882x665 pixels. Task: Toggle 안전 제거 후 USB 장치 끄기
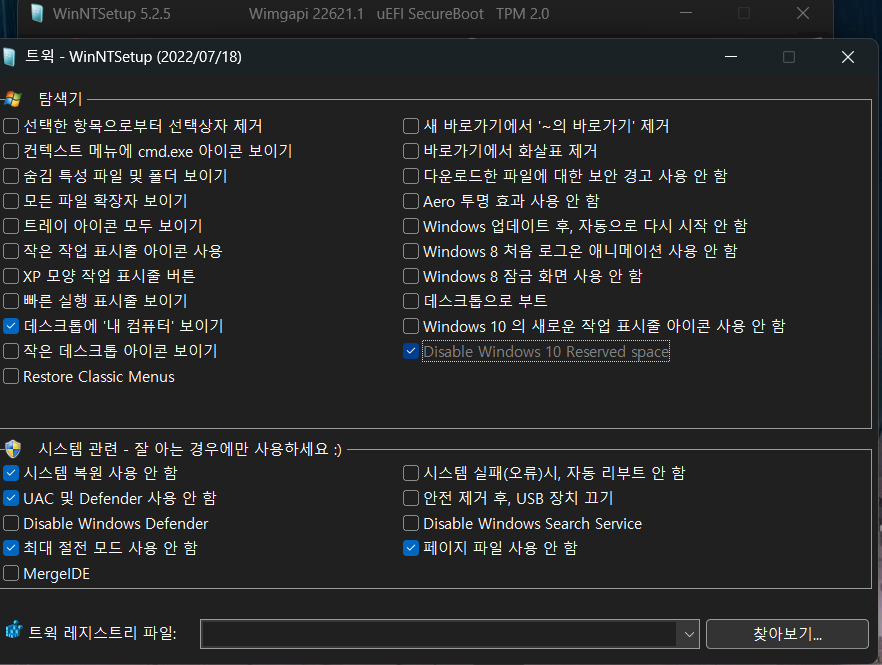point(411,498)
